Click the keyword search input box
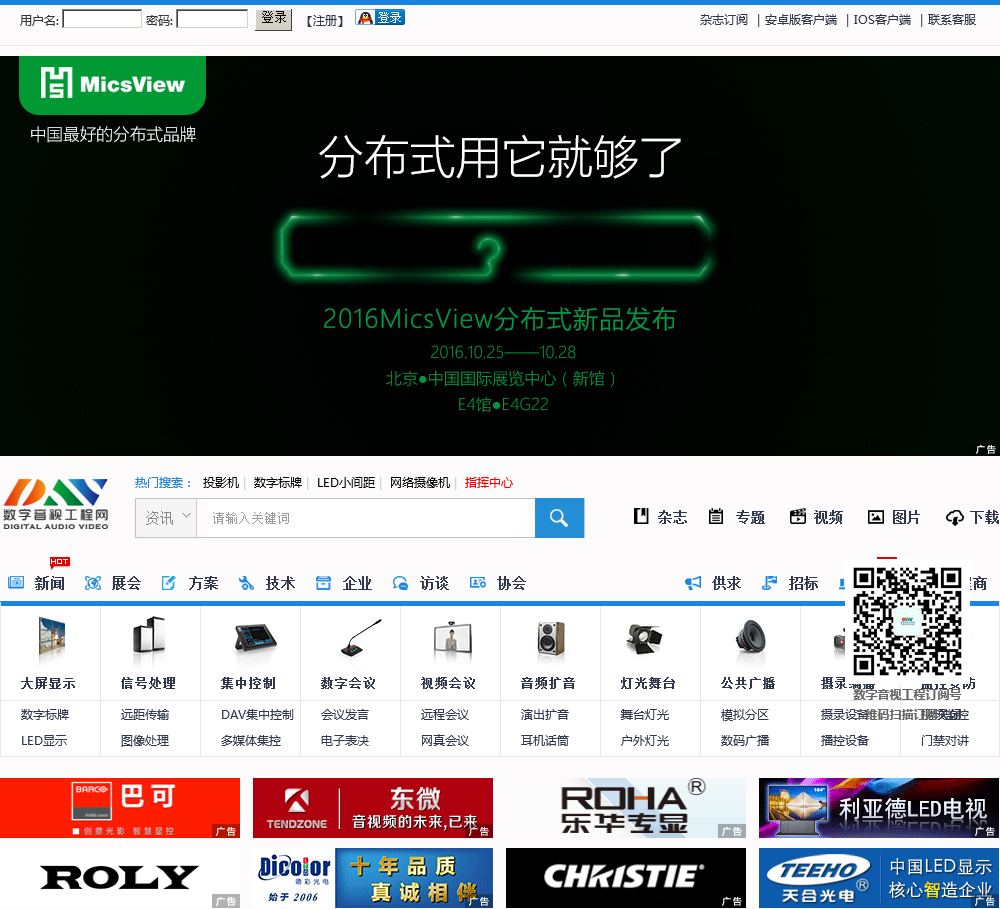Image resolution: width=1000 pixels, height=909 pixels. point(365,518)
